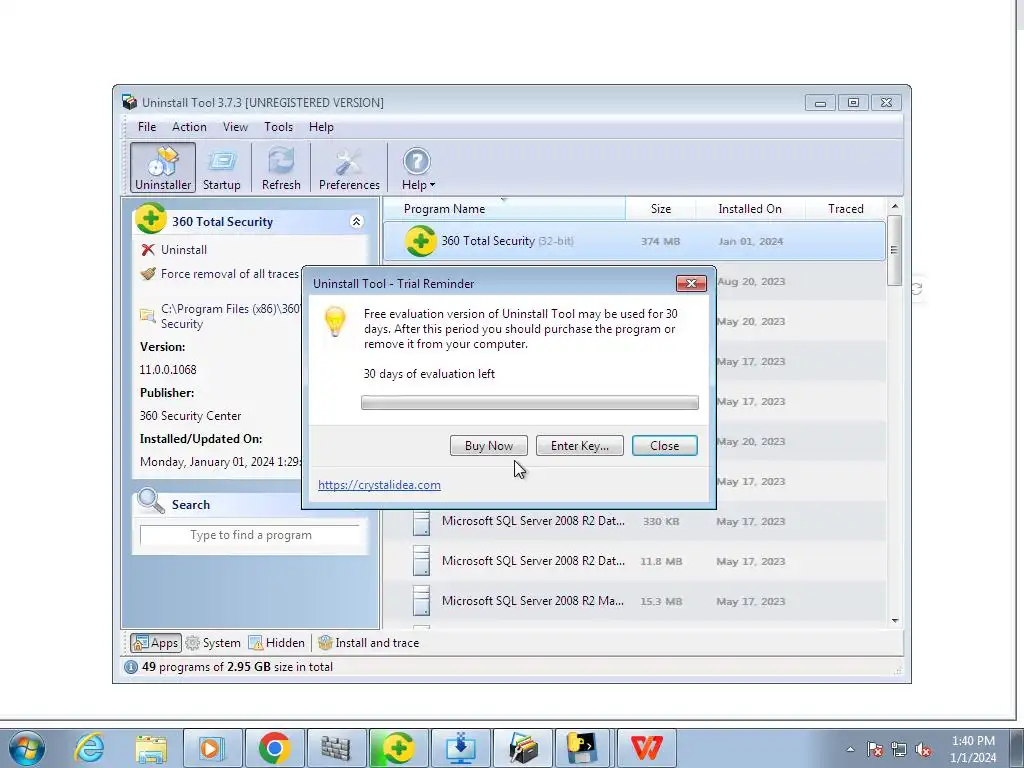This screenshot has height=768, width=1024.
Task: Open the File menu
Action: point(147,127)
